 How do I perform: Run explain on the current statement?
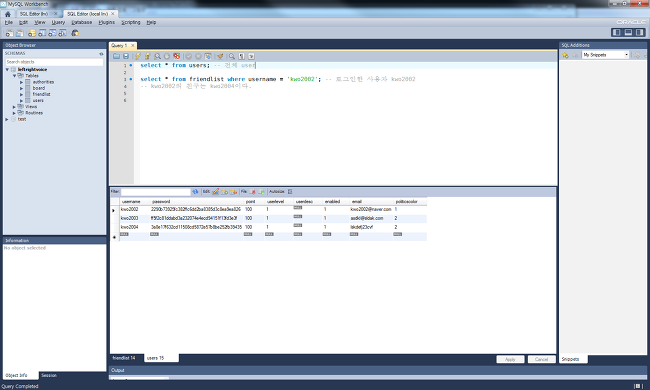pyautogui.click(x=157, y=56)
